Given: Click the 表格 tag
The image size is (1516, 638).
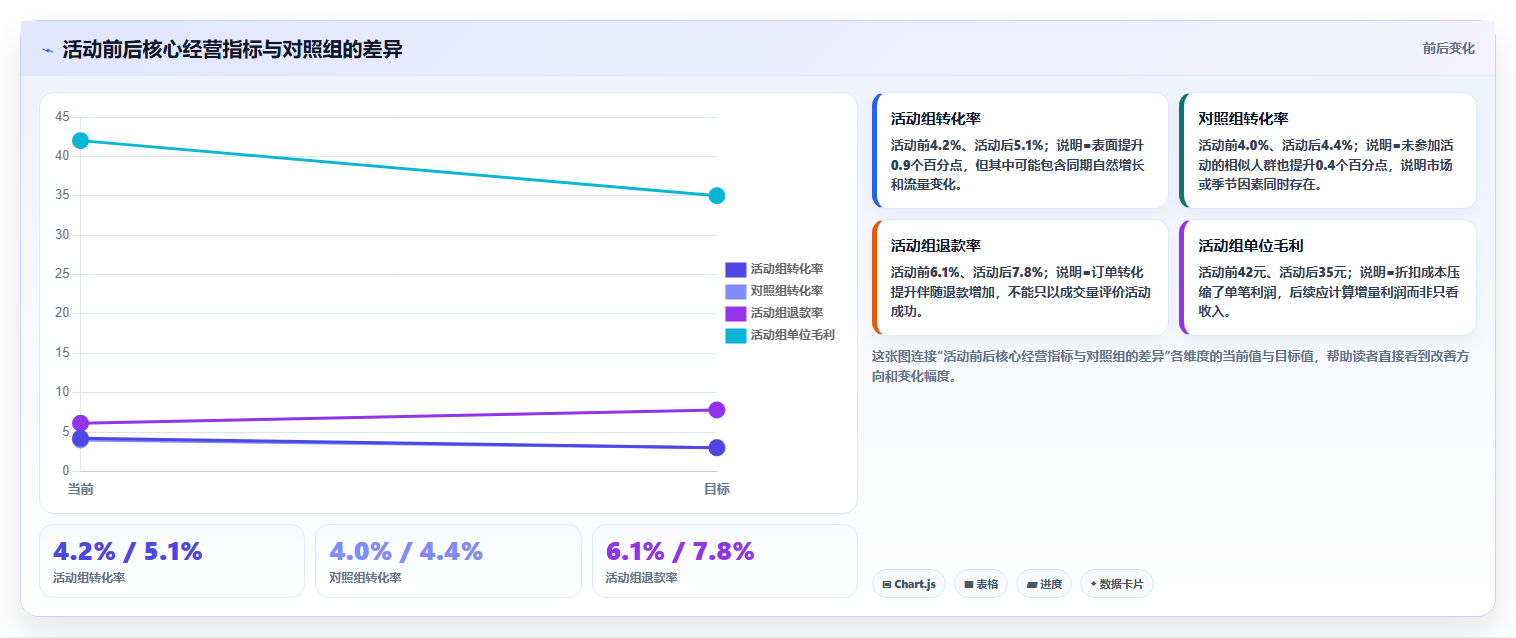Looking at the screenshot, I should pos(981,584).
